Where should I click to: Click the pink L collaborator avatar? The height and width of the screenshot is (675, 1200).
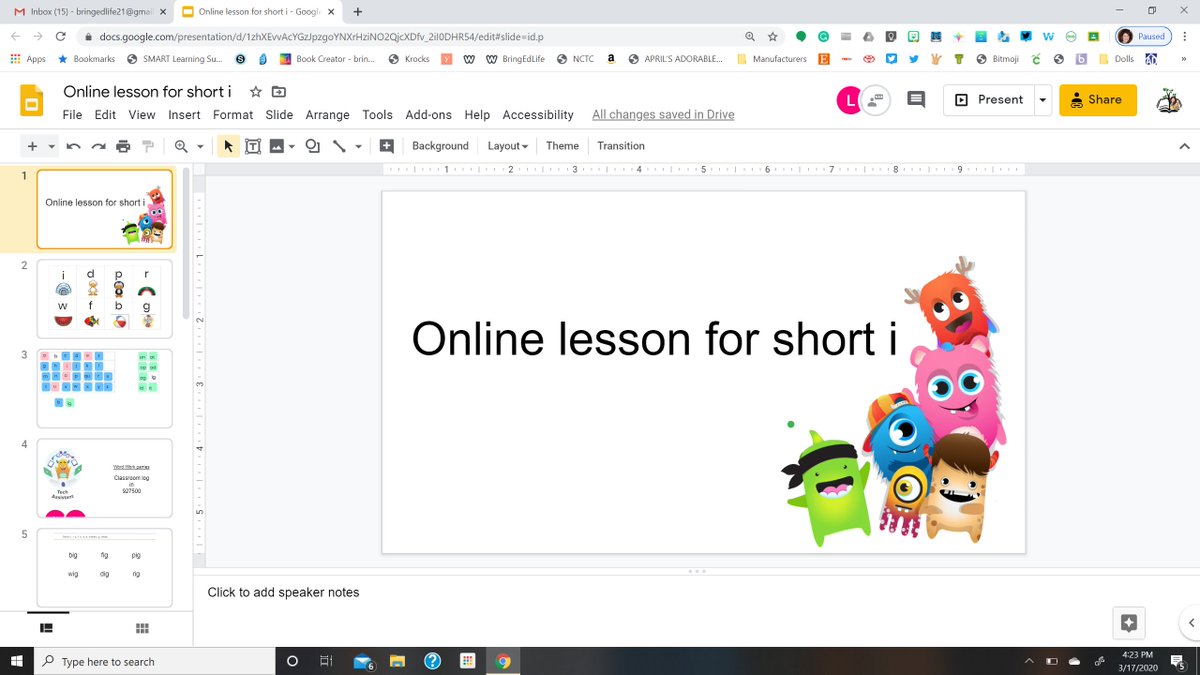pyautogui.click(x=850, y=100)
